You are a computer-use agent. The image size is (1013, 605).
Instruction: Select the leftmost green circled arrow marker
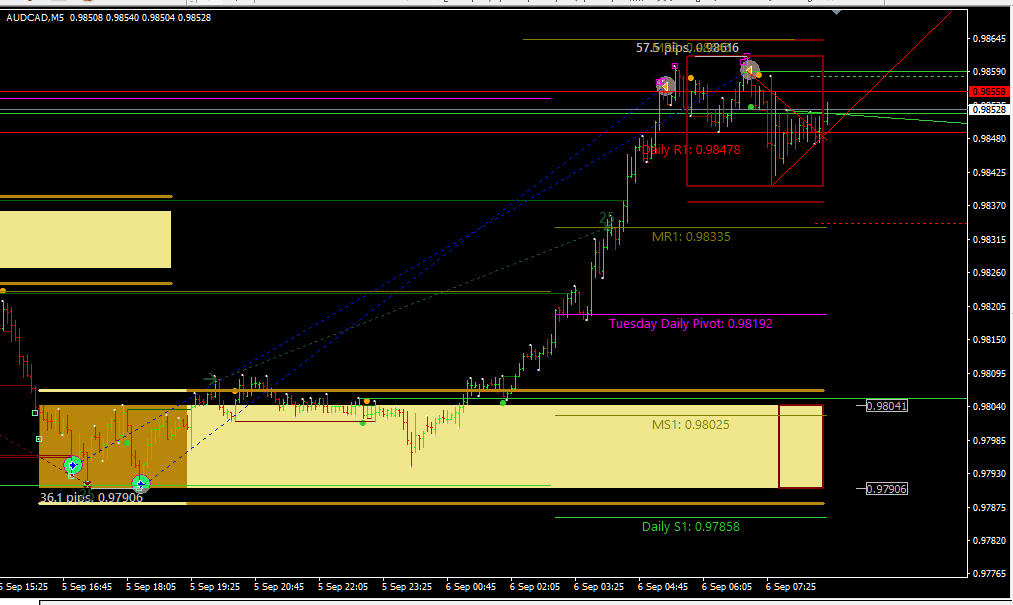74,465
